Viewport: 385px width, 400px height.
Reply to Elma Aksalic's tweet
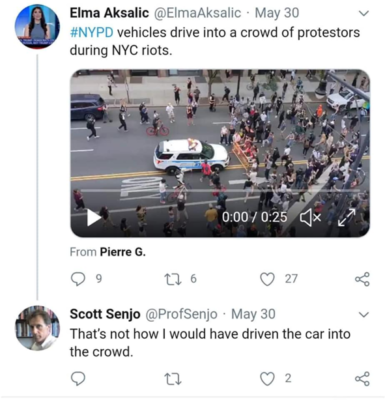tap(78, 279)
